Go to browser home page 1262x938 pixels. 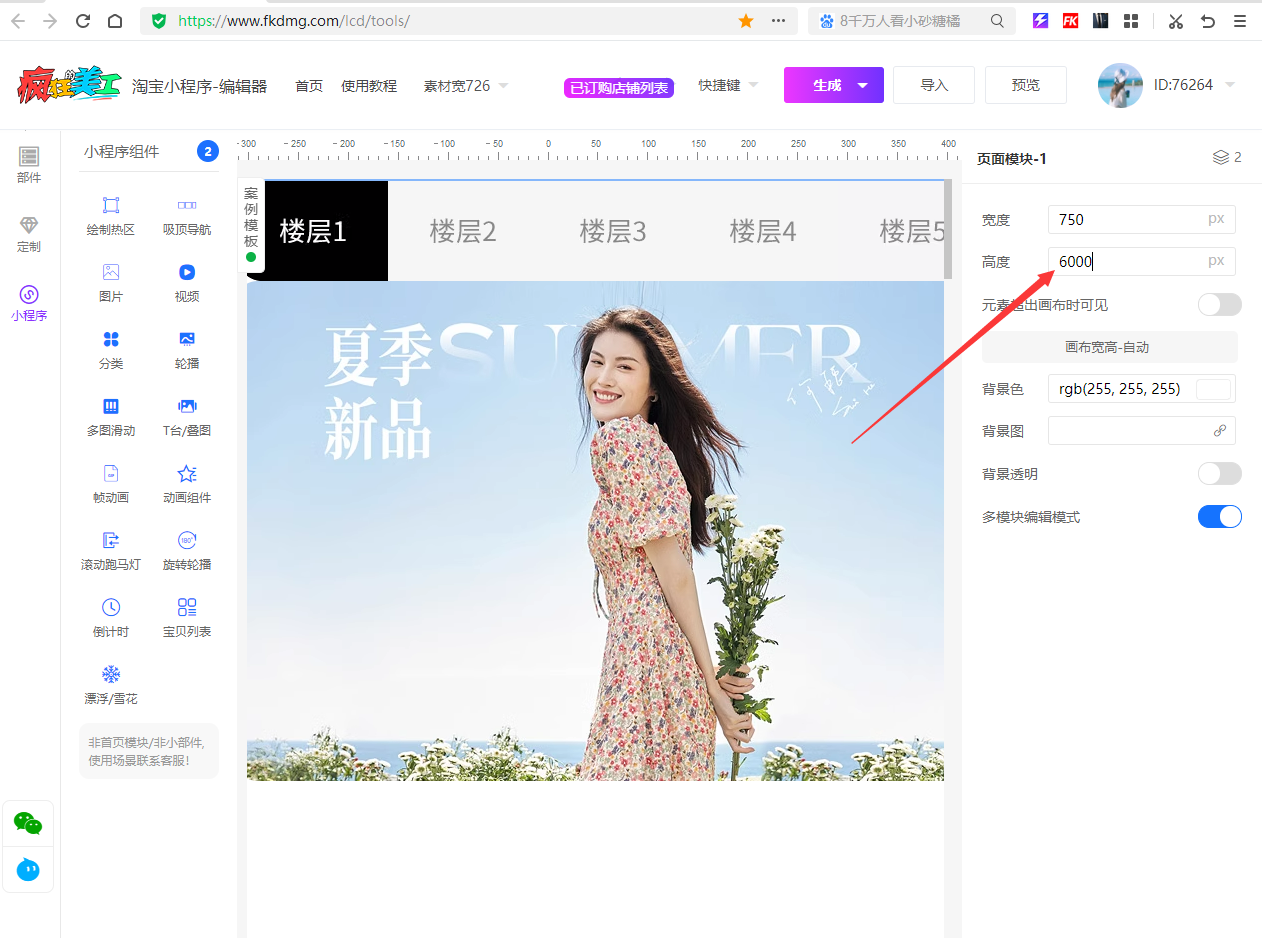[115, 20]
